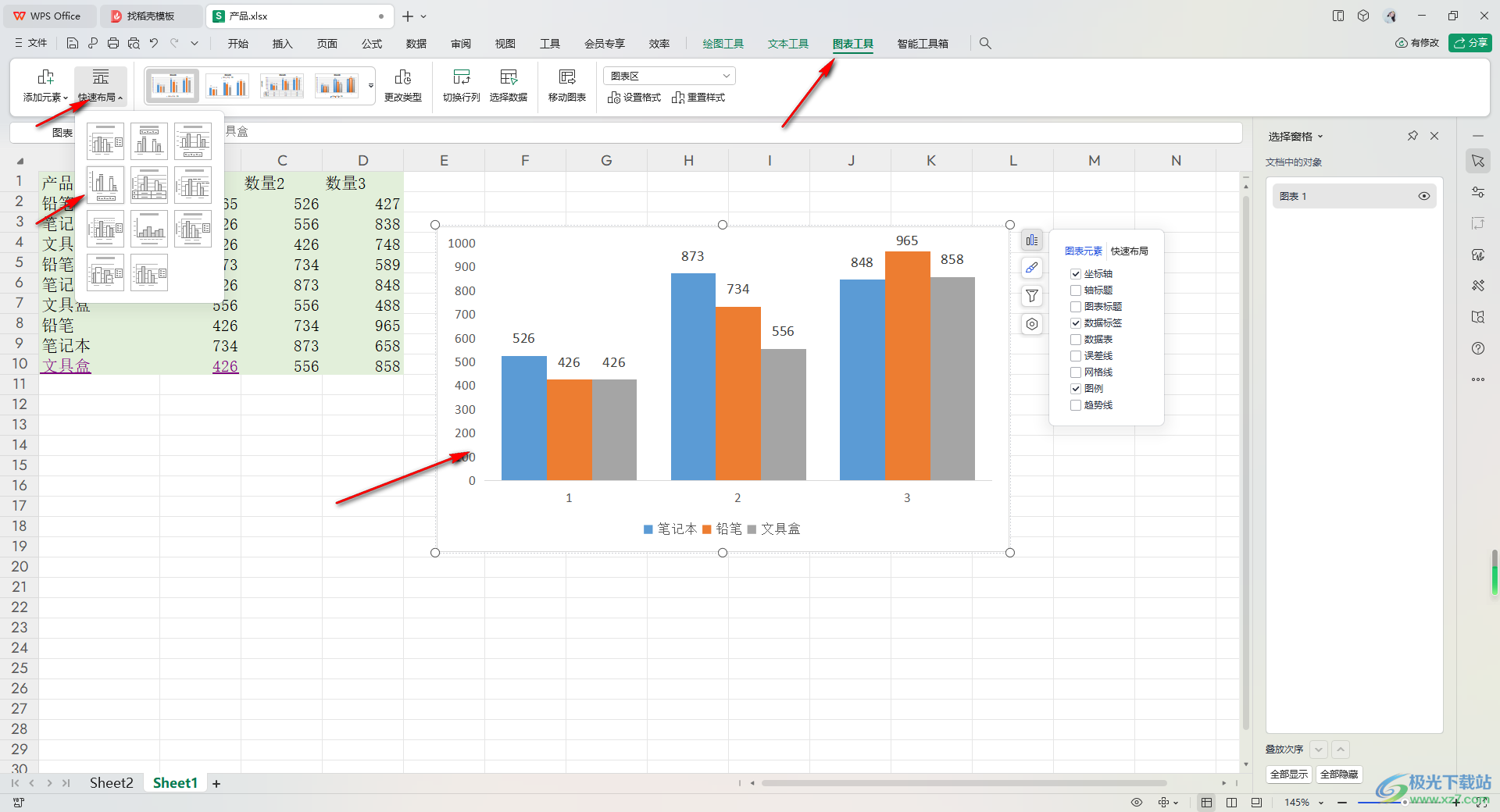
Task: Click Show All (全部显示) button
Action: point(1289,775)
